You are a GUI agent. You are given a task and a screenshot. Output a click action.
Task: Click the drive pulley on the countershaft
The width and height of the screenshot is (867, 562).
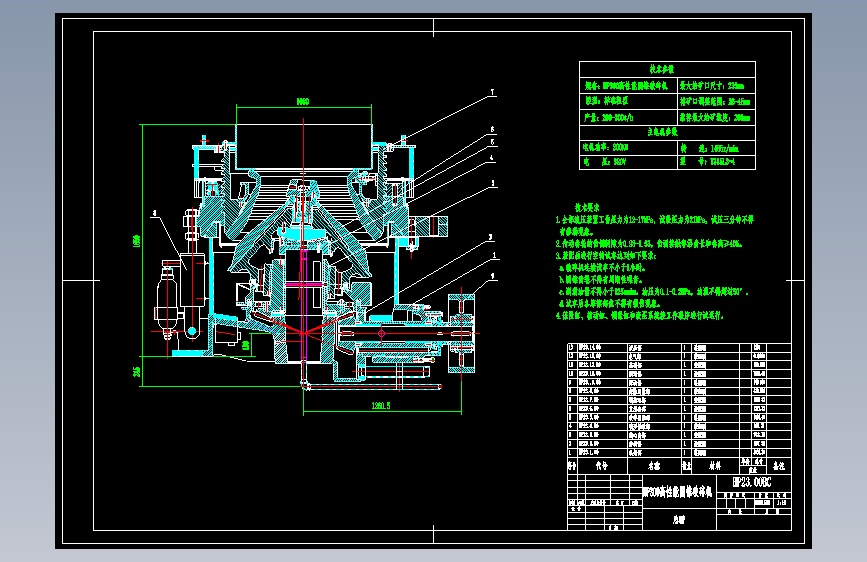point(461,333)
